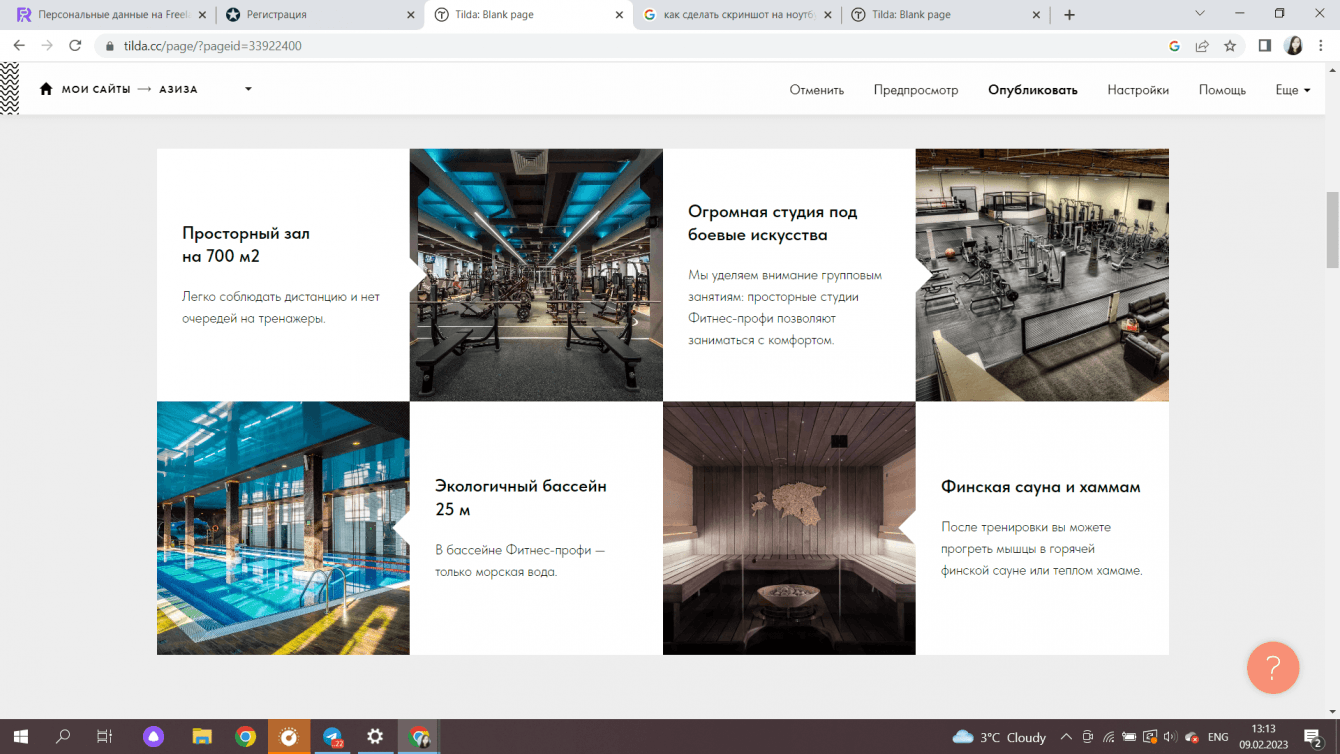Image resolution: width=1340 pixels, height=754 pixels.
Task: Close the Регистрация tab
Action: coord(411,15)
